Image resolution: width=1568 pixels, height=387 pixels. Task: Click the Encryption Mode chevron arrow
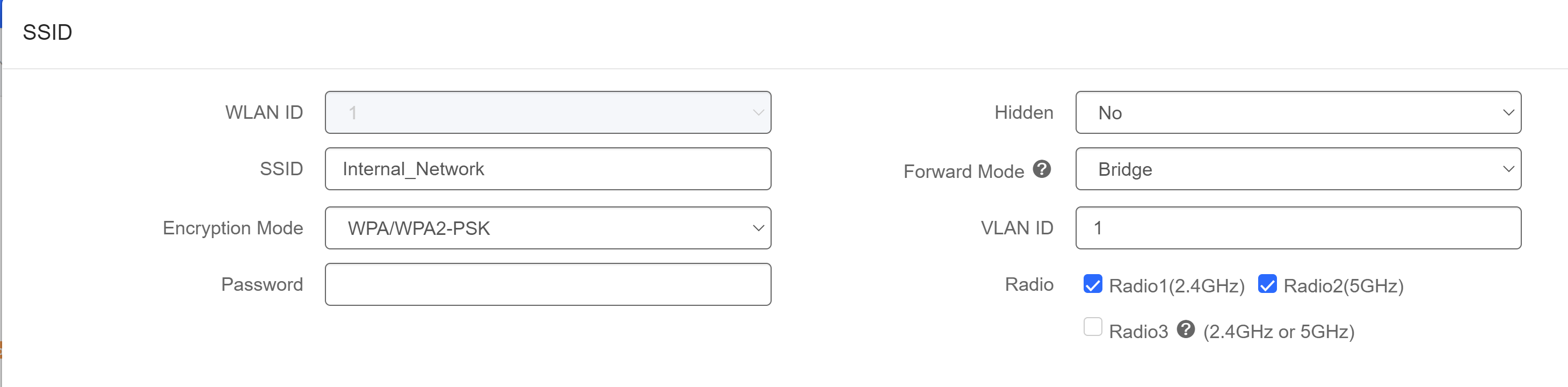pyautogui.click(x=758, y=228)
